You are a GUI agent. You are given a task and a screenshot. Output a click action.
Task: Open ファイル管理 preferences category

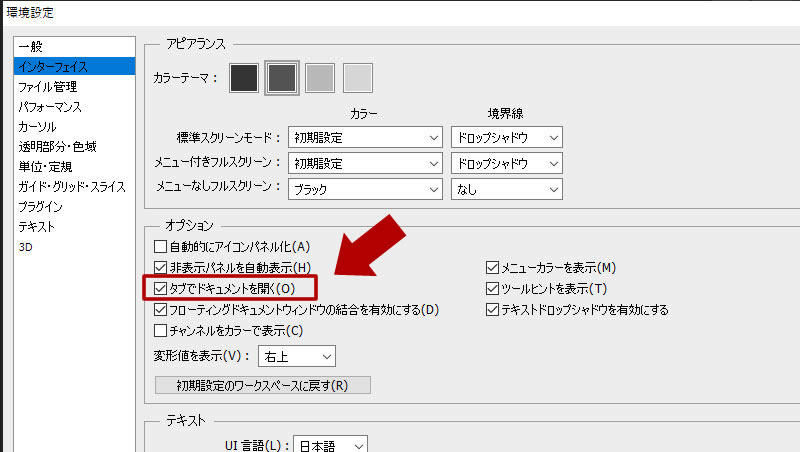[48, 87]
